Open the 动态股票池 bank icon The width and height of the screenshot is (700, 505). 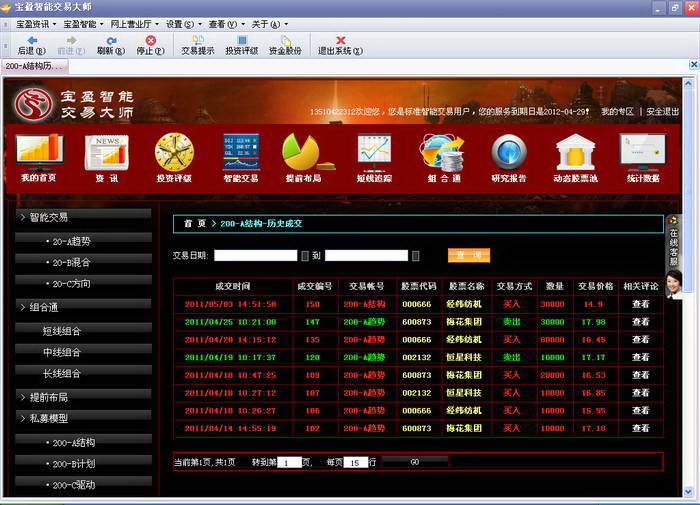(575, 158)
